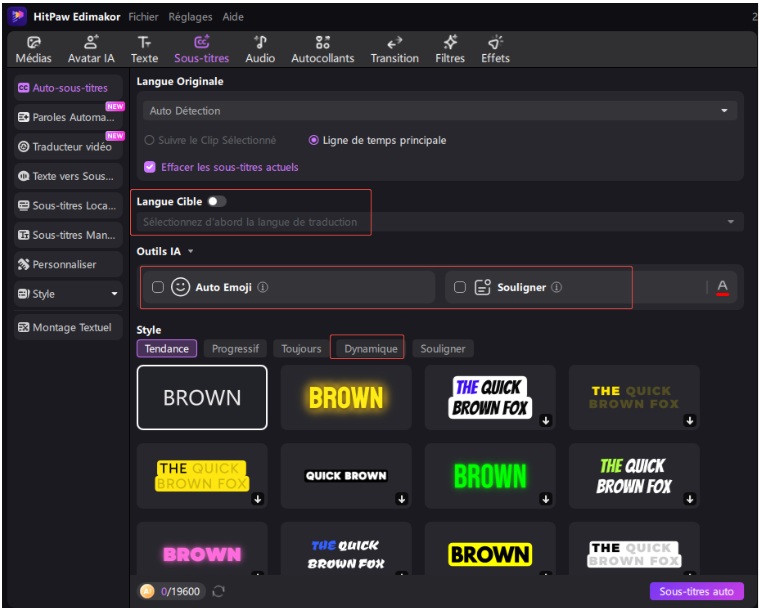This screenshot has width=759, height=612.
Task: Click the refresh credits icon
Action: pyautogui.click(x=218, y=592)
